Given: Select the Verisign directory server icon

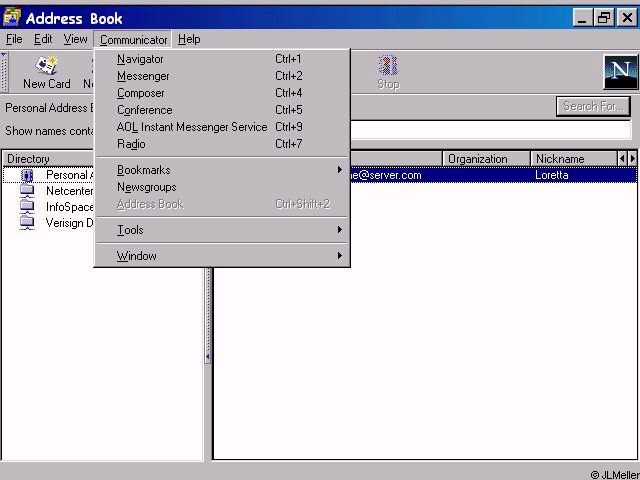Looking at the screenshot, I should click(x=27, y=223).
